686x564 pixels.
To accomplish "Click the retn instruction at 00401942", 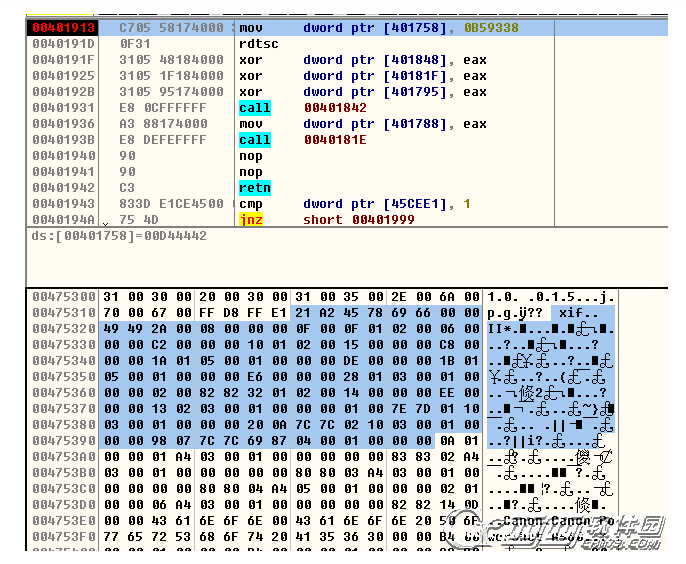I will click(255, 188).
